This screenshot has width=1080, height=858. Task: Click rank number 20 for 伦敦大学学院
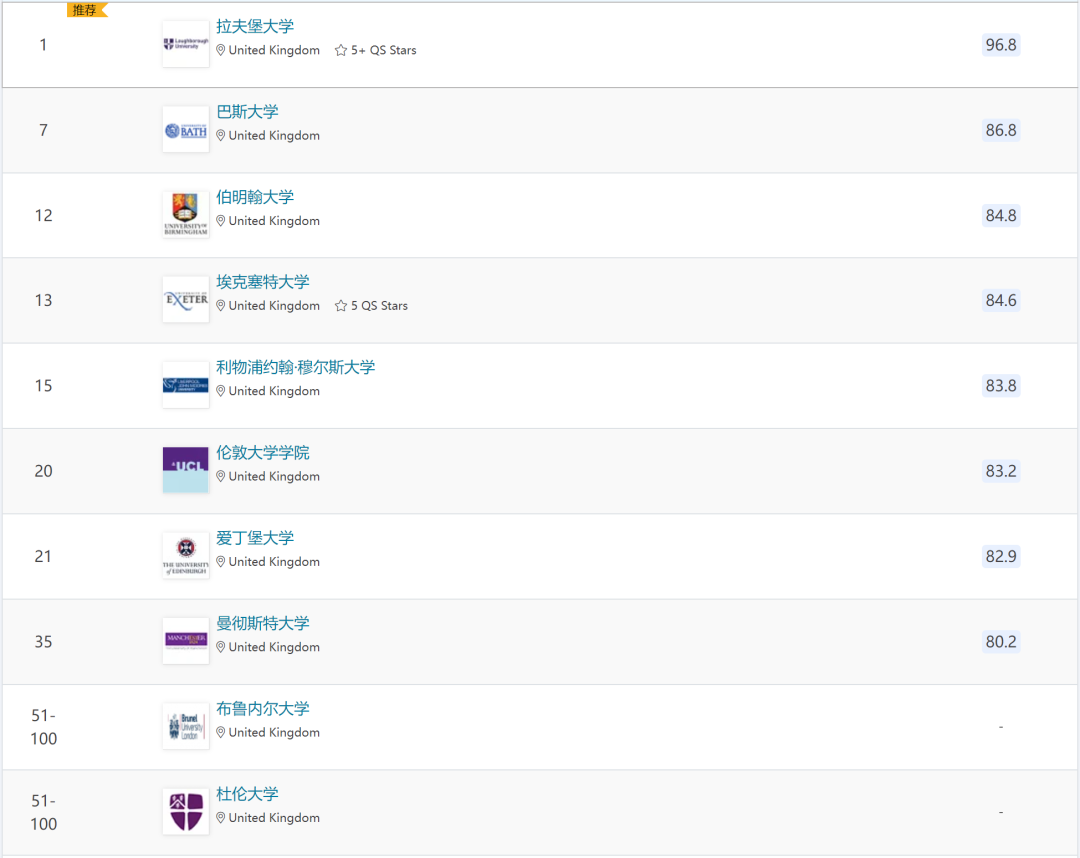click(43, 471)
